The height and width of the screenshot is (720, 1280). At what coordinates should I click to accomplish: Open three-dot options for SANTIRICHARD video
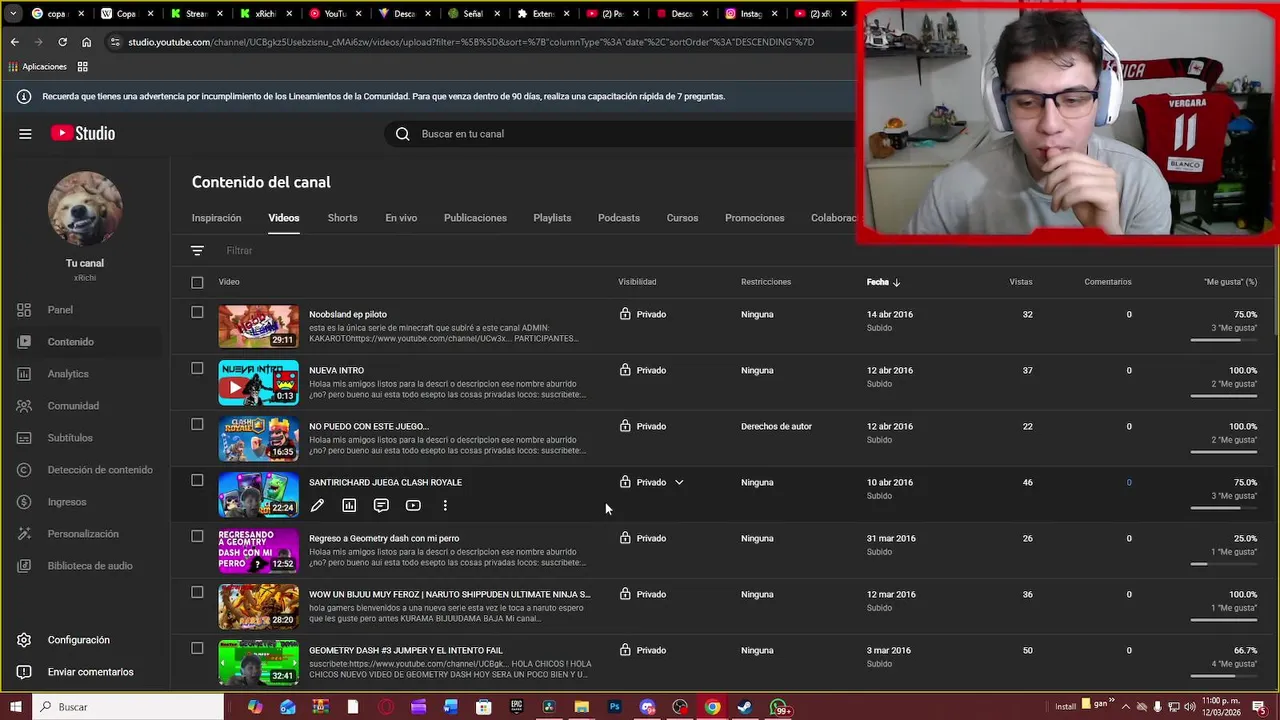(x=445, y=506)
